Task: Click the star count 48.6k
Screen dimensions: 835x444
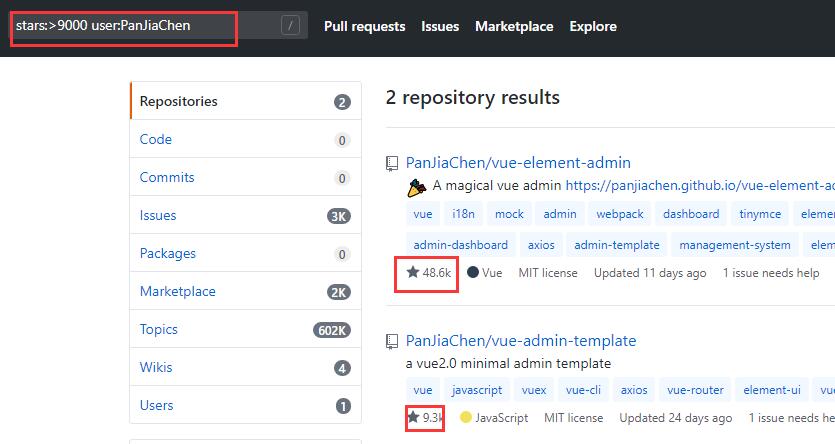Action: [x=429, y=273]
